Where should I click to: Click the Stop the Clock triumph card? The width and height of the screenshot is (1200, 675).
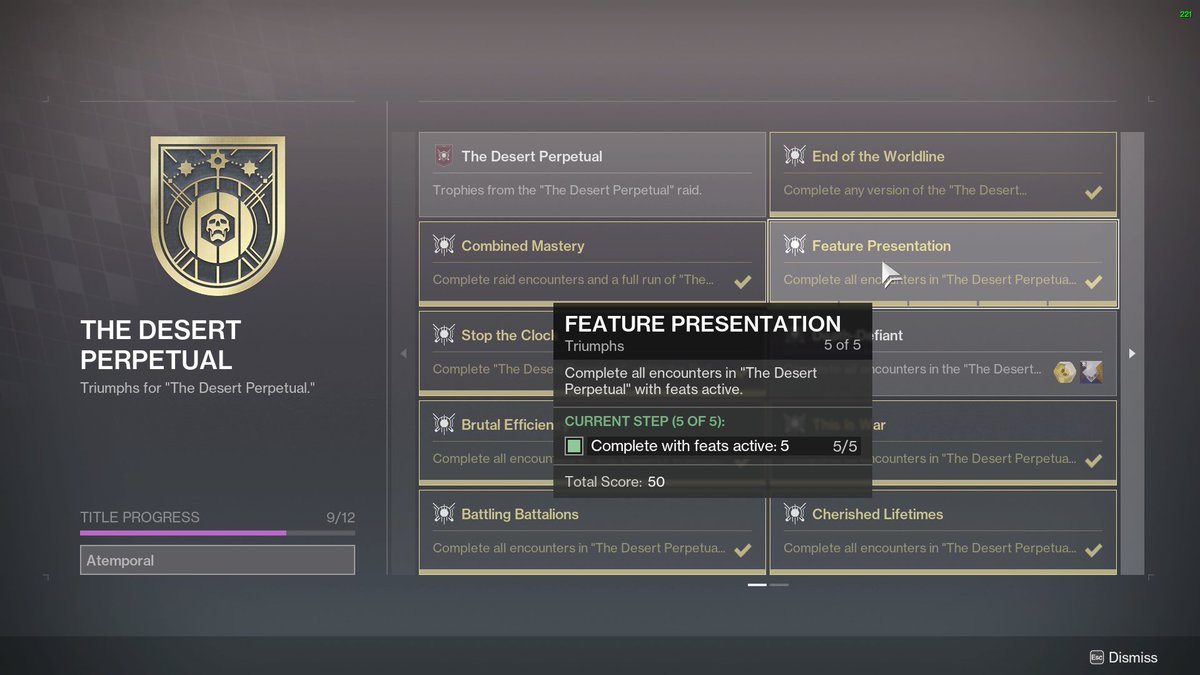486,353
